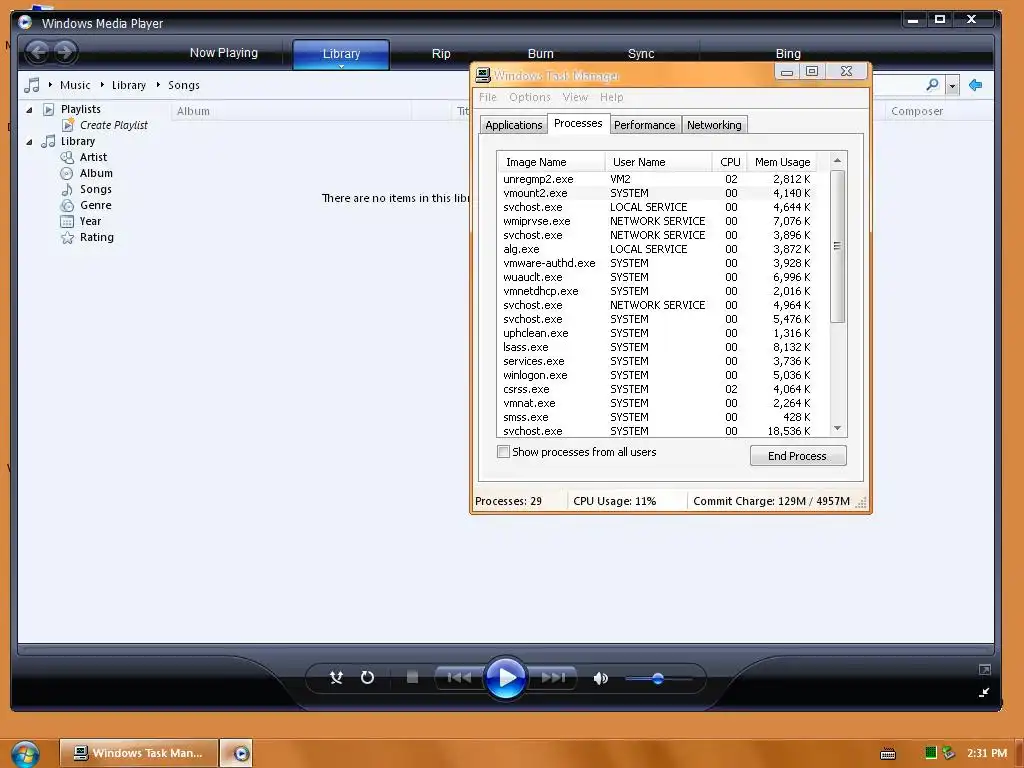The height and width of the screenshot is (768, 1024).
Task: Open the Rip tab
Action: pos(441,54)
